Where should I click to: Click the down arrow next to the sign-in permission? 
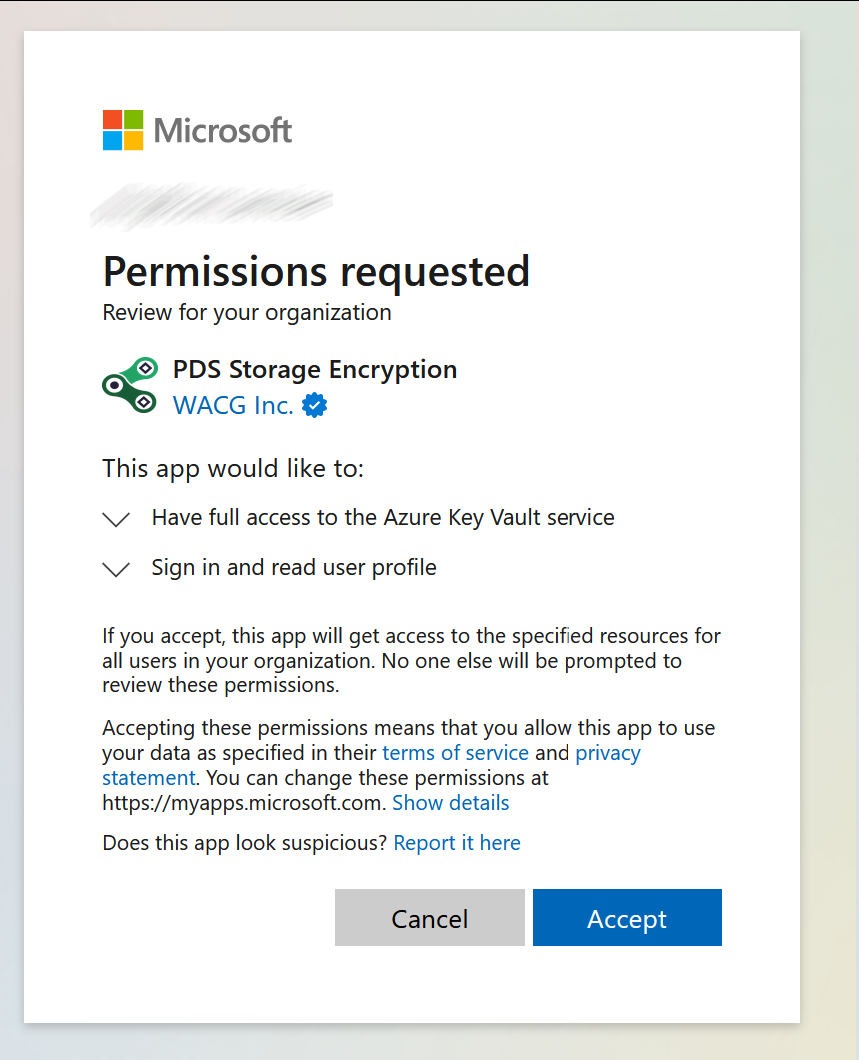(x=116, y=568)
